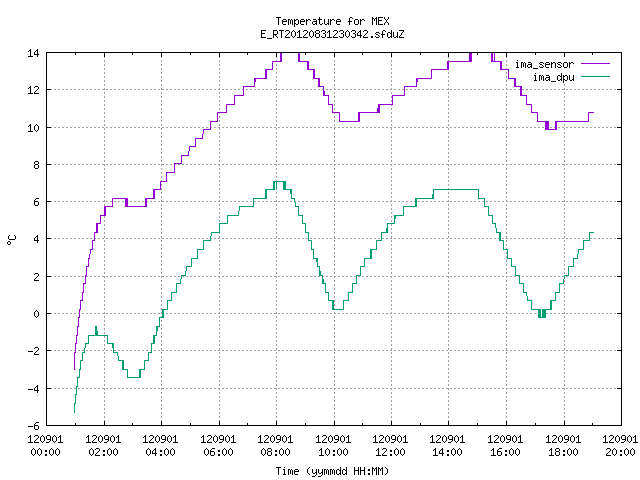Click the chart title 'Temperature for MEX'
The image size is (640, 480).
[332, 21]
